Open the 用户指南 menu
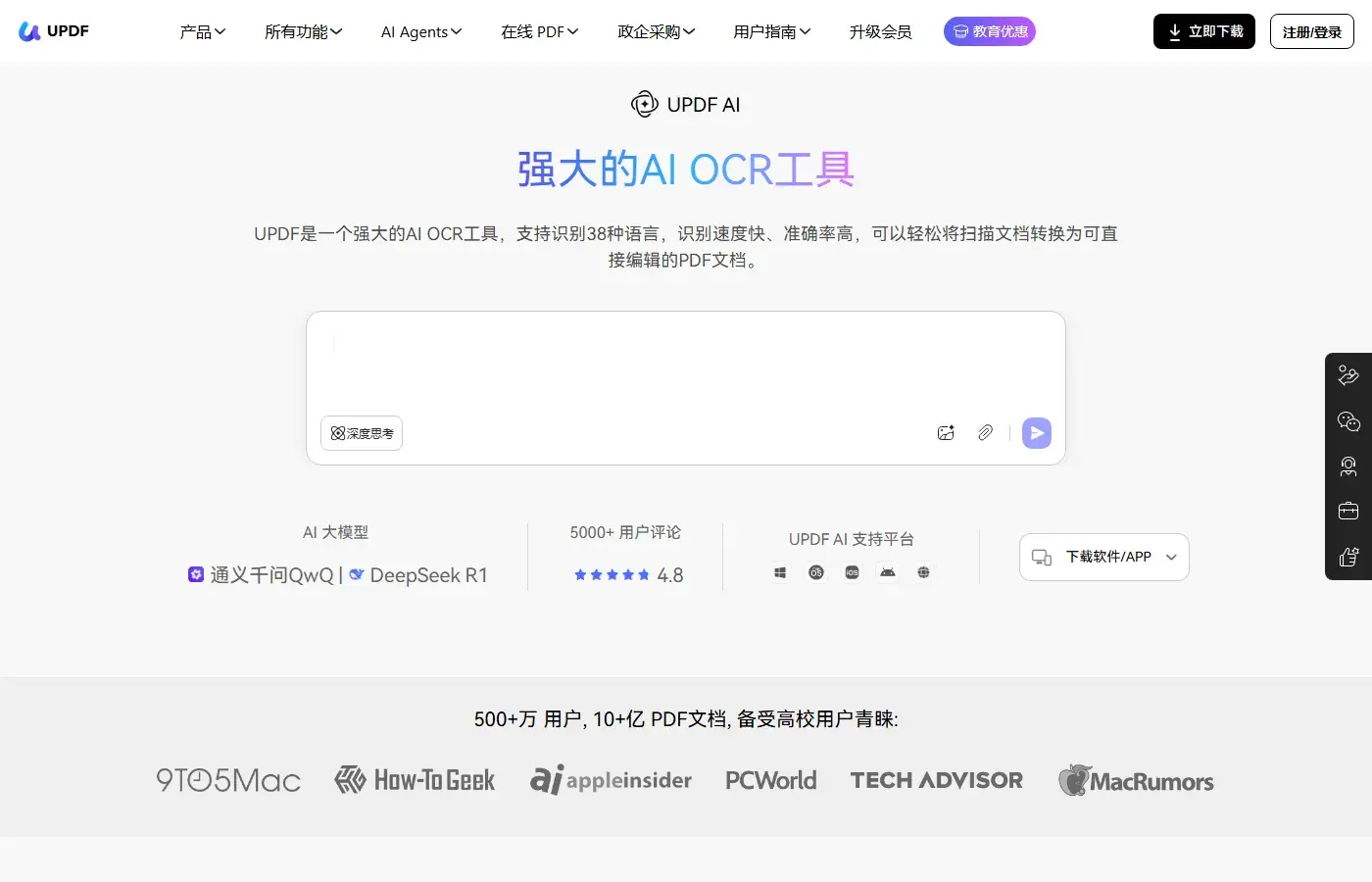 pyautogui.click(x=772, y=31)
